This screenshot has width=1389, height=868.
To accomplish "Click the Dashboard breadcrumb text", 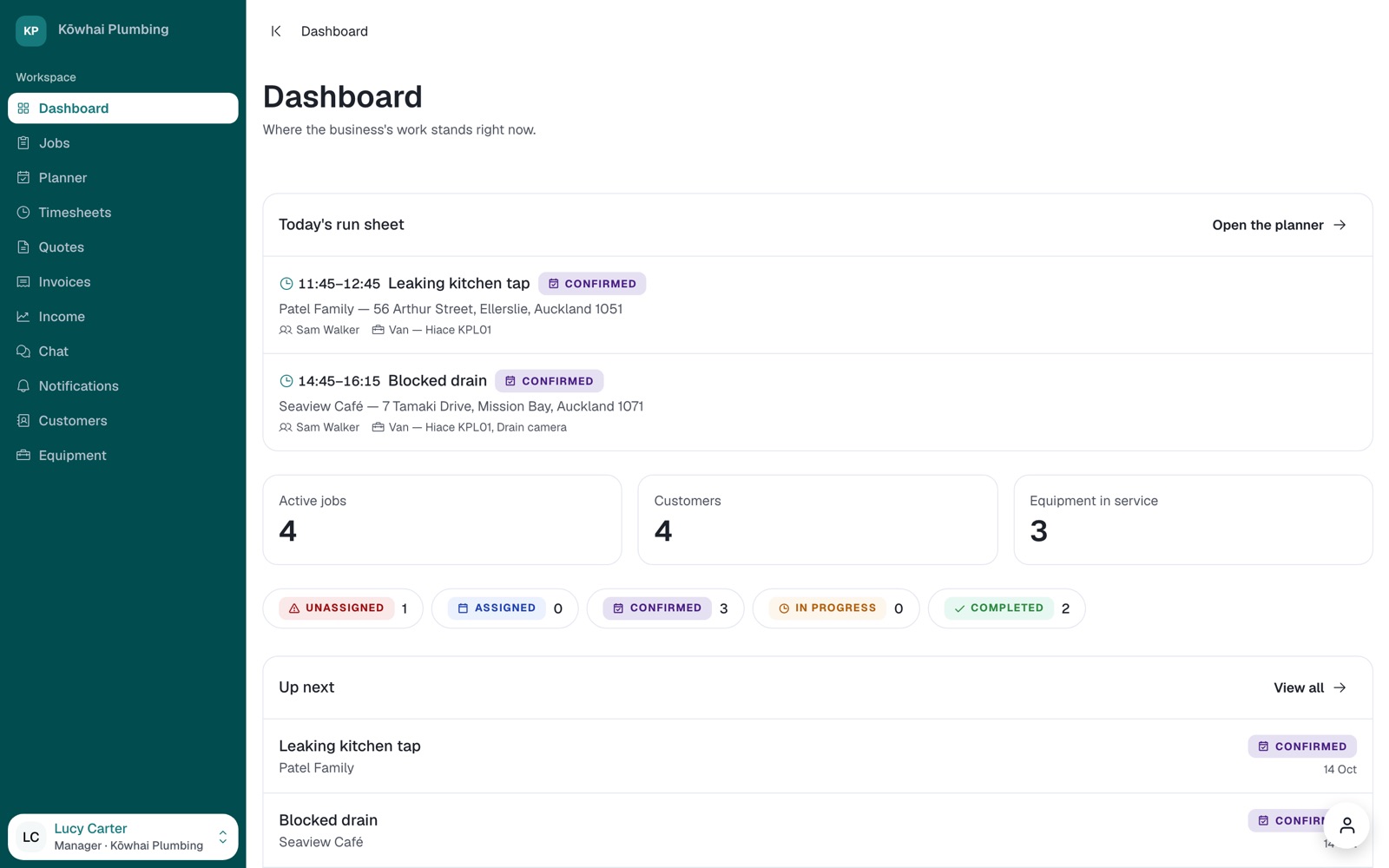I will click(x=334, y=31).
